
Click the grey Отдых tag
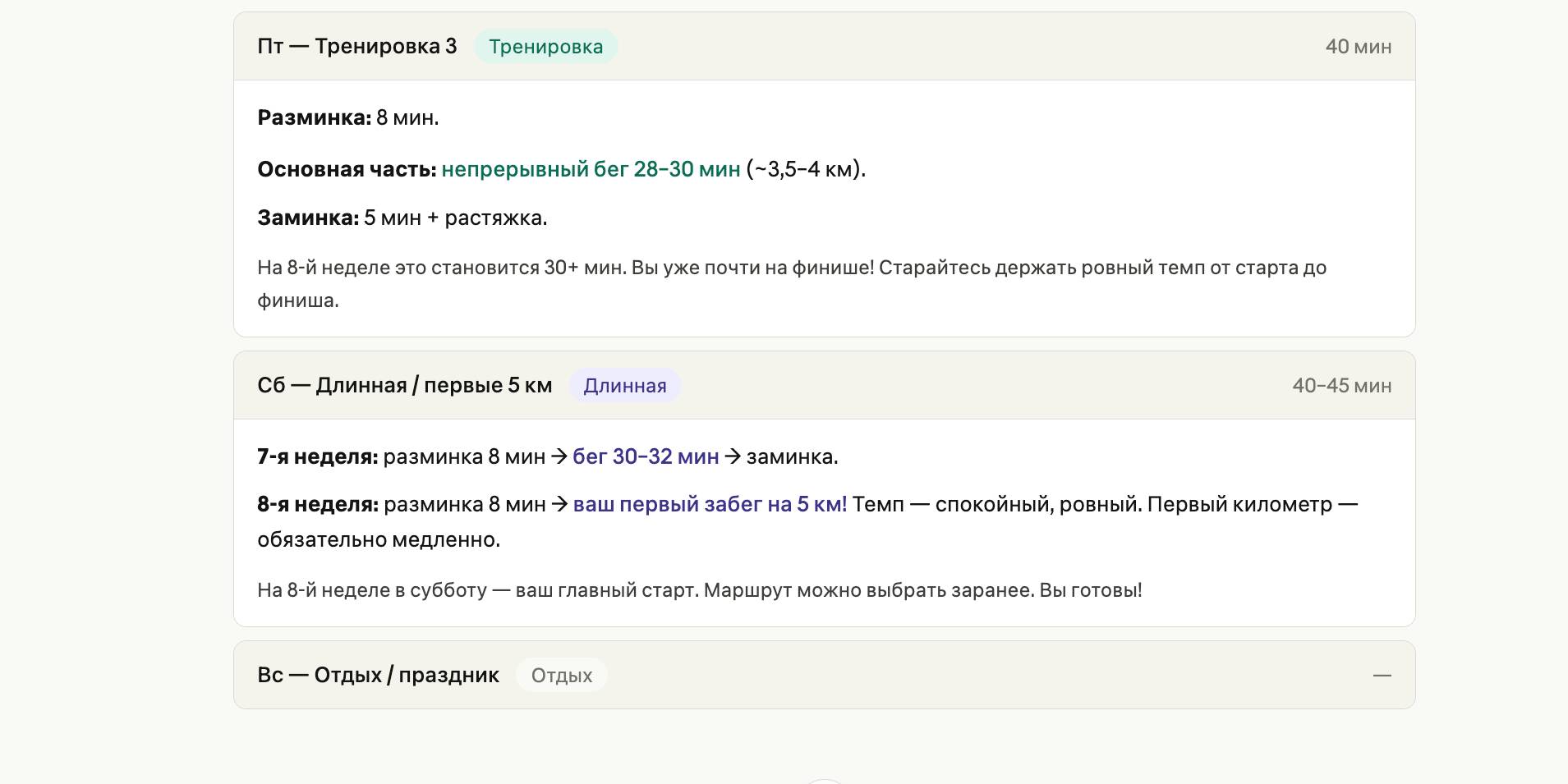(x=561, y=676)
